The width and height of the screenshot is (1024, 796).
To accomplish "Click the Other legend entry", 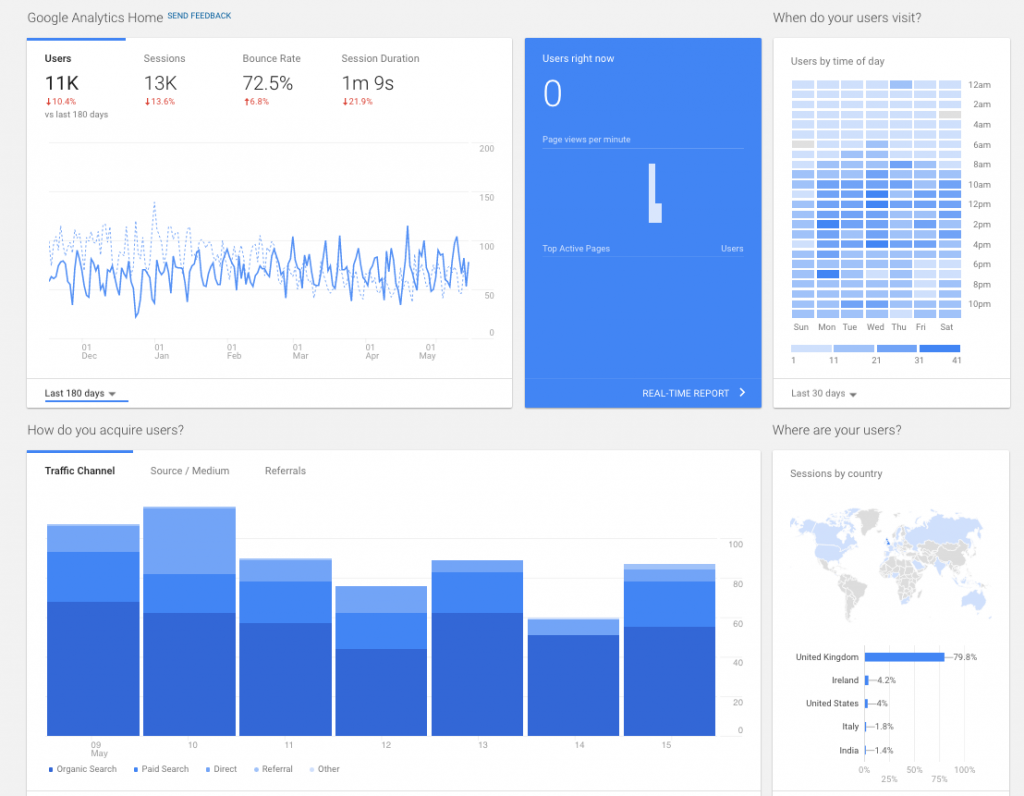I will (x=325, y=769).
